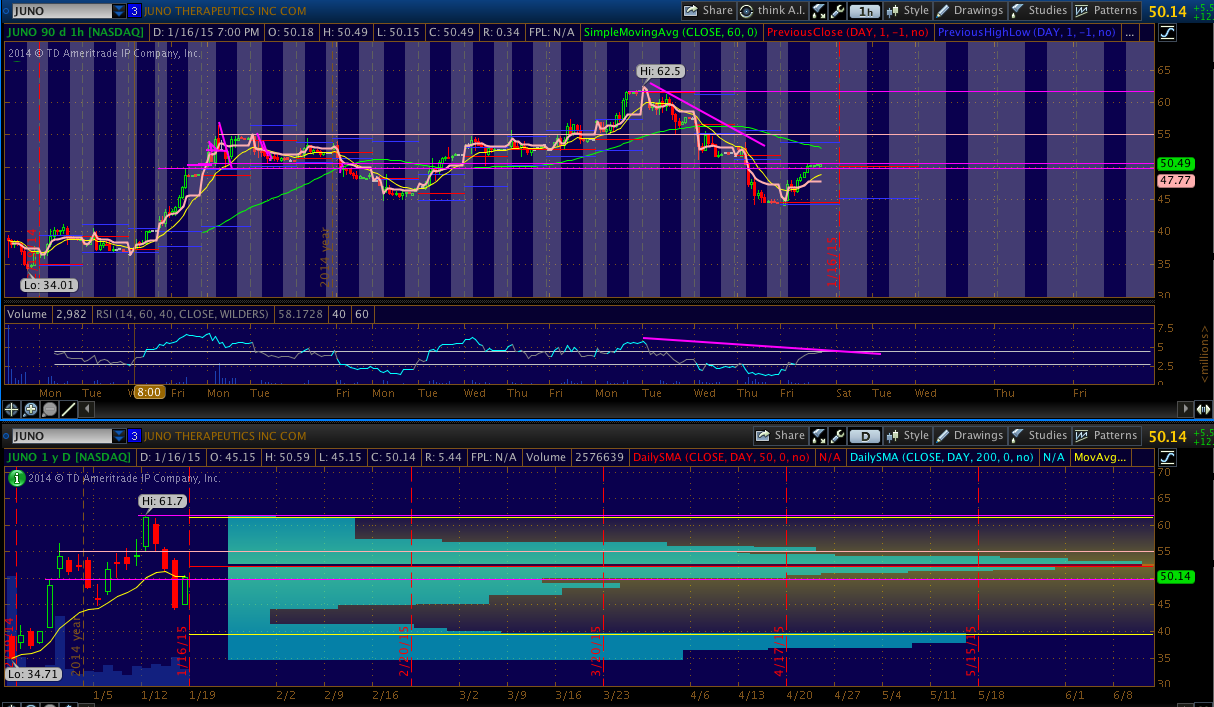Screen dimensions: 1214x707
Task: Open top chart settings wrench icon
Action: [x=837, y=11]
